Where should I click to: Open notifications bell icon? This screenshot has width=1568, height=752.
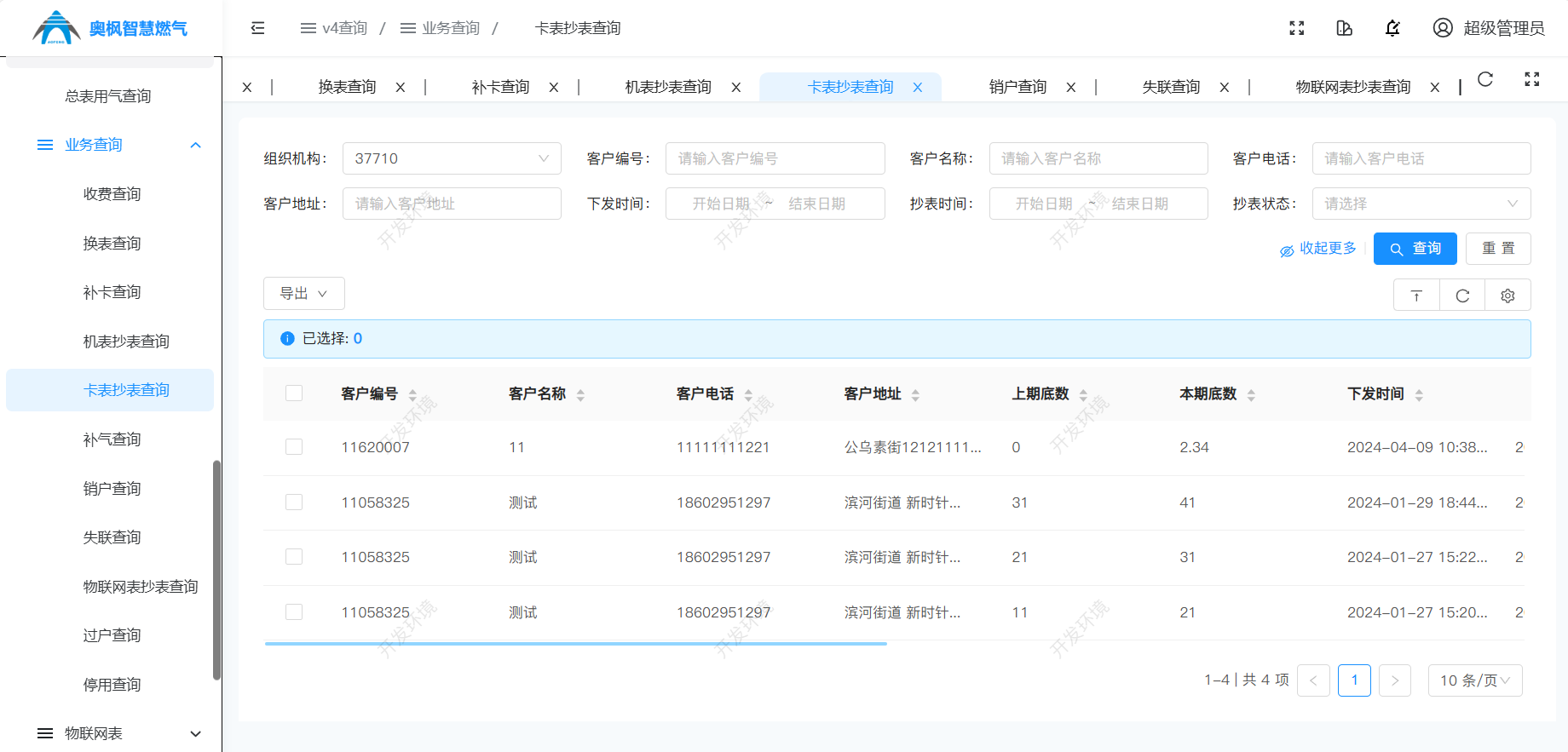[1392, 28]
